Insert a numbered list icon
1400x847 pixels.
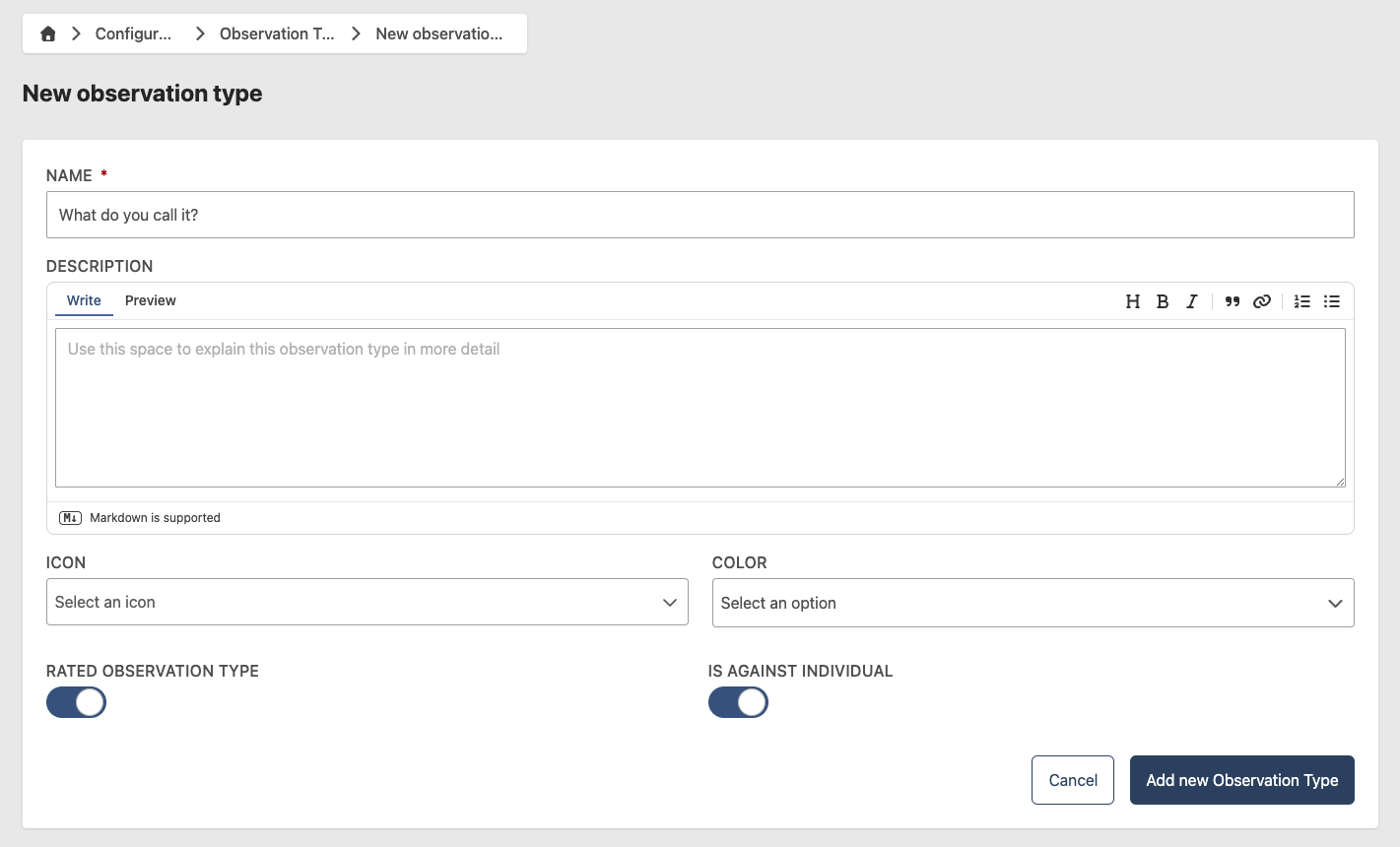tap(1302, 301)
